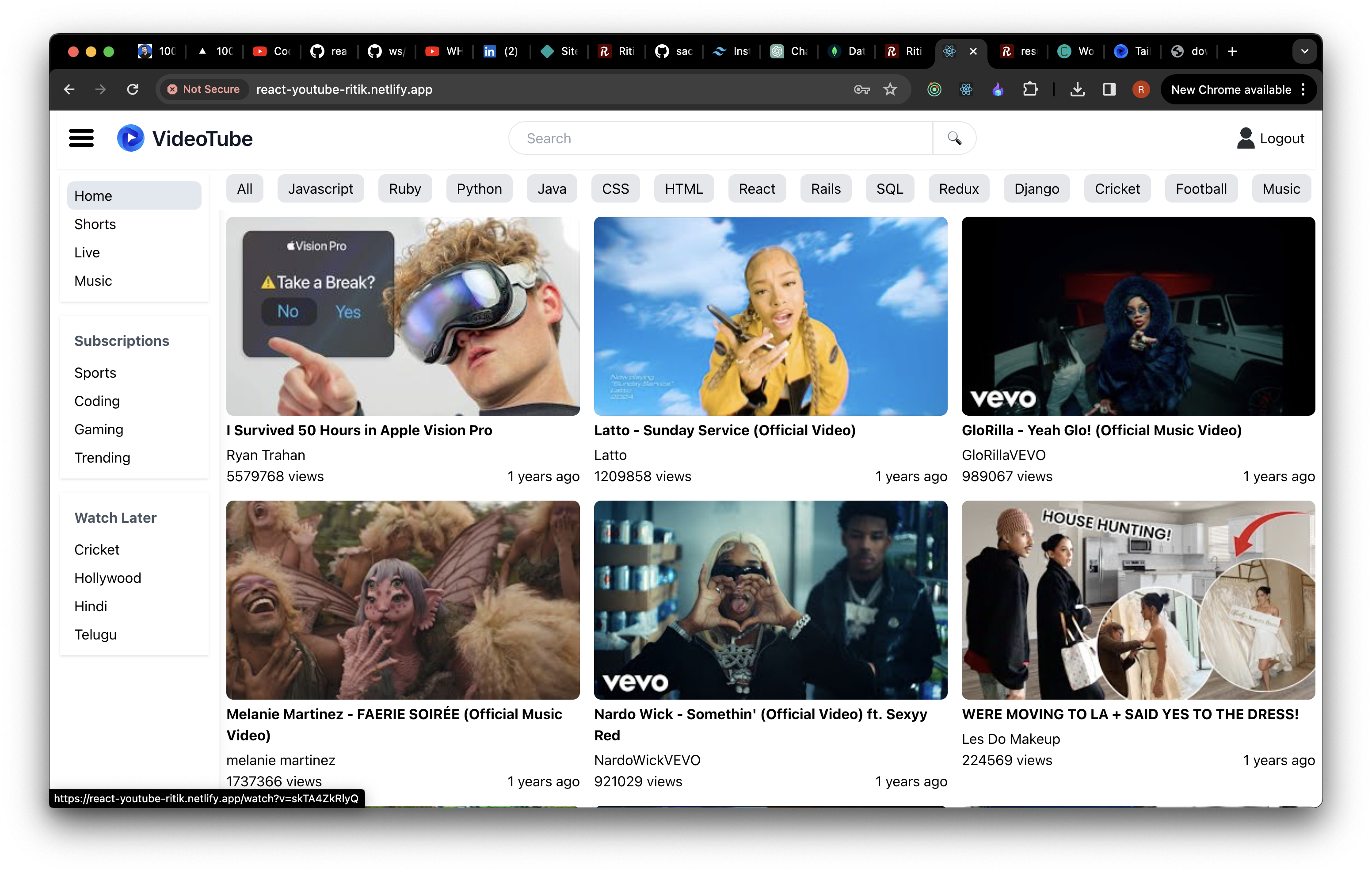Click the account avatar icon beside Logout
Viewport: 1372px width, 873px height.
(1246, 138)
